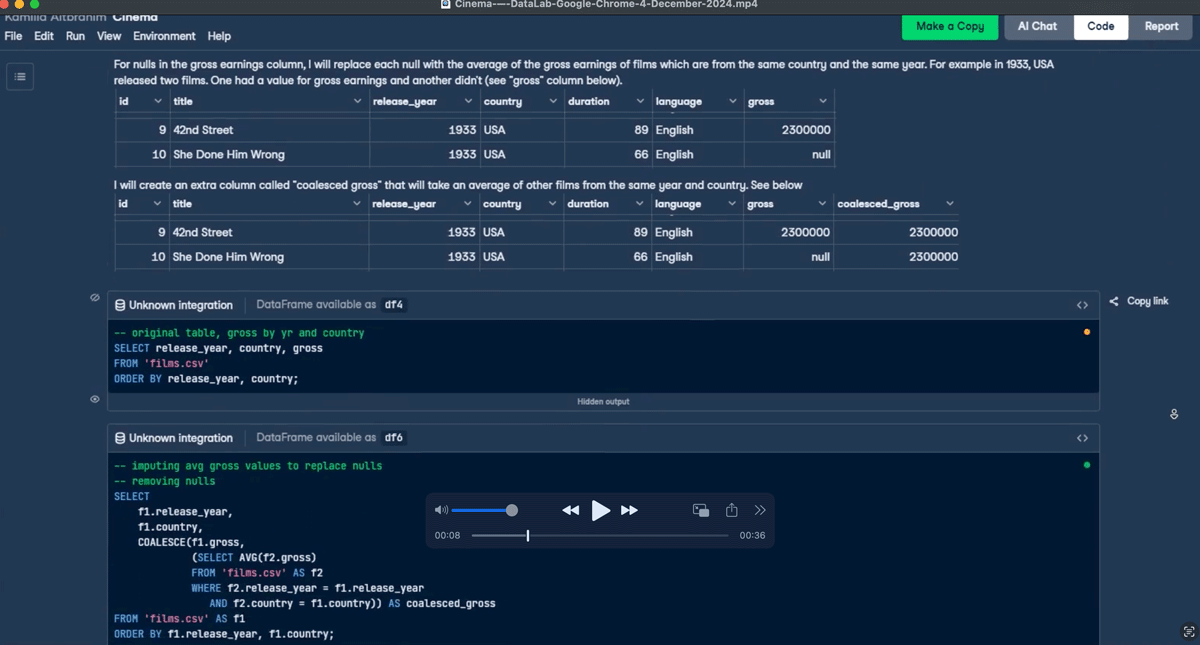Play the video in the player overlay

pyautogui.click(x=600, y=510)
